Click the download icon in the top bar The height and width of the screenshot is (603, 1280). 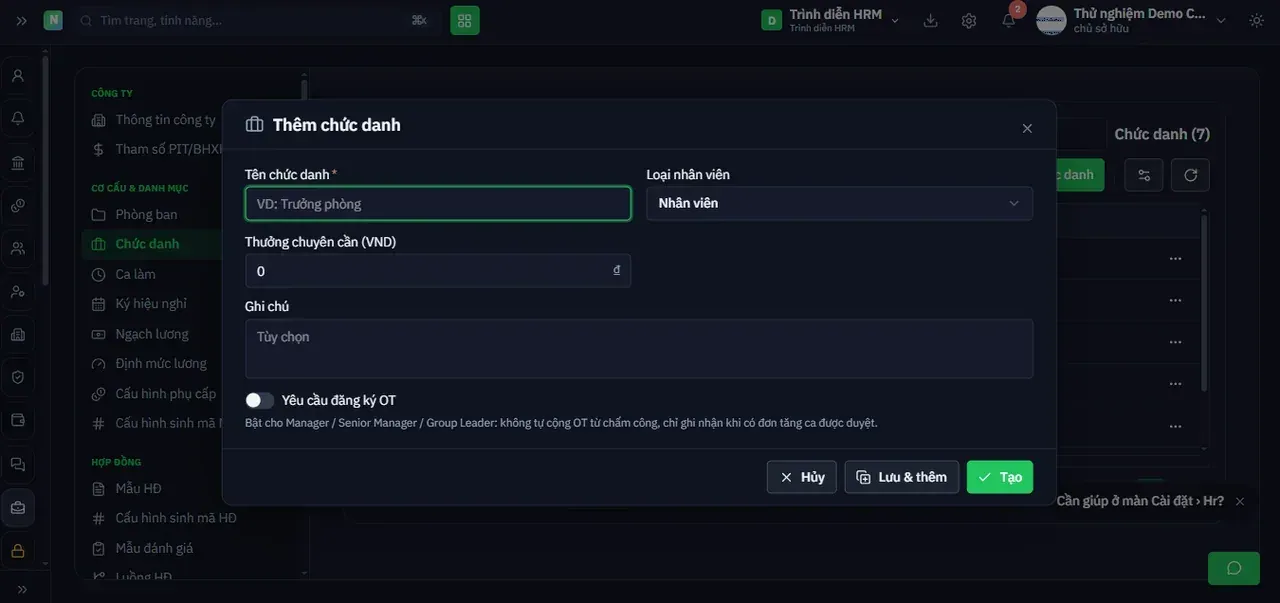click(x=930, y=20)
